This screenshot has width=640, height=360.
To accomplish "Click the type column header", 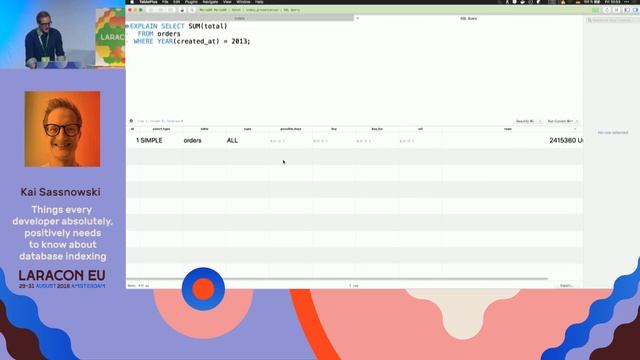I will 247,129.
